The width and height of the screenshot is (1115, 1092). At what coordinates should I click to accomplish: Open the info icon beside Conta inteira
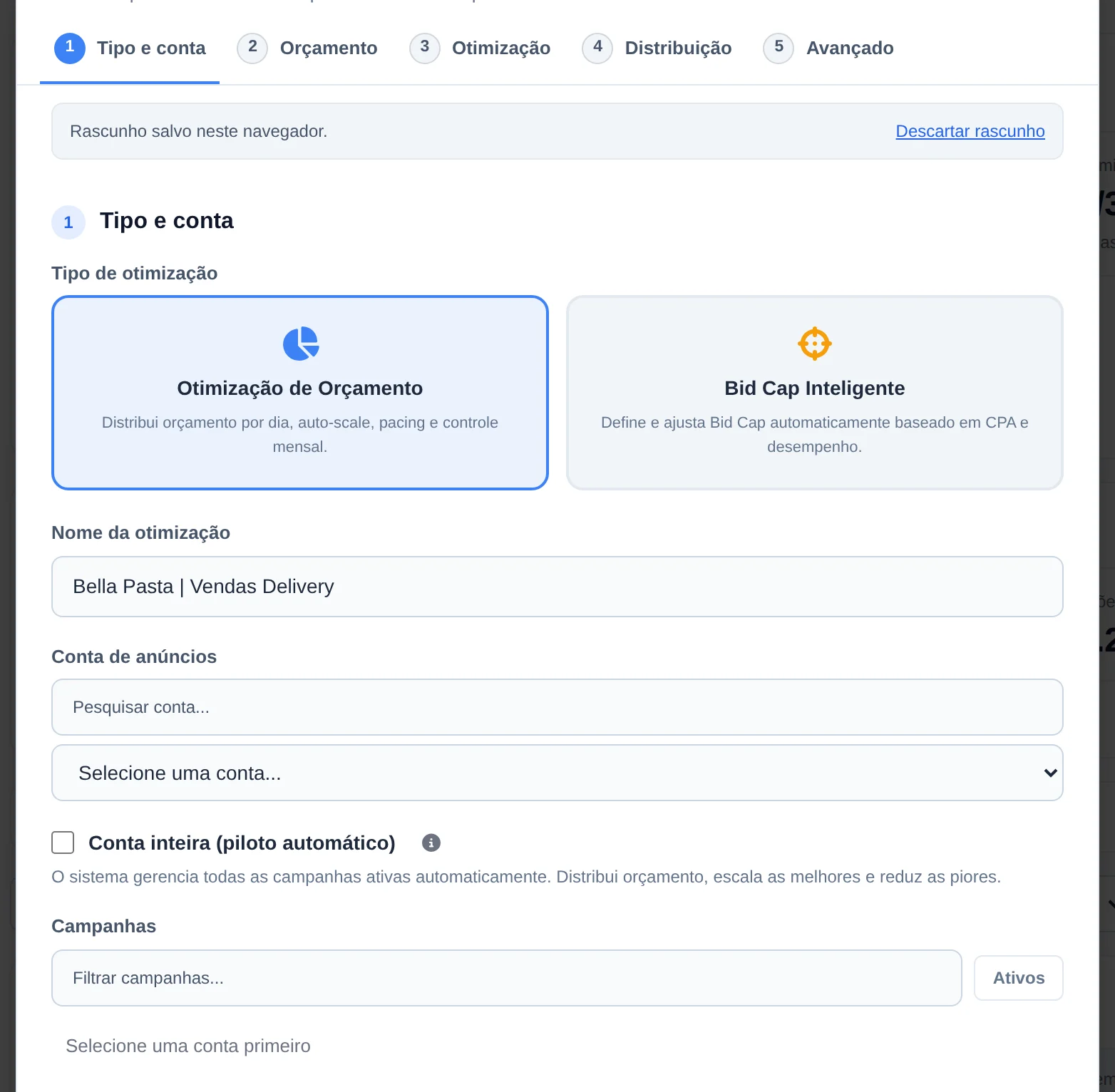tap(431, 843)
